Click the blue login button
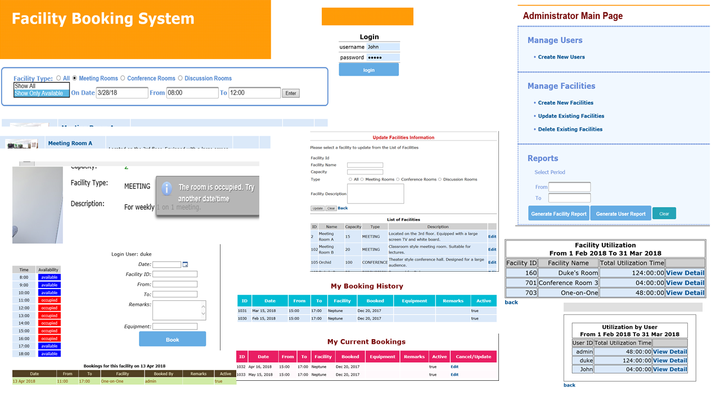This screenshot has height=405, width=720. (369, 70)
